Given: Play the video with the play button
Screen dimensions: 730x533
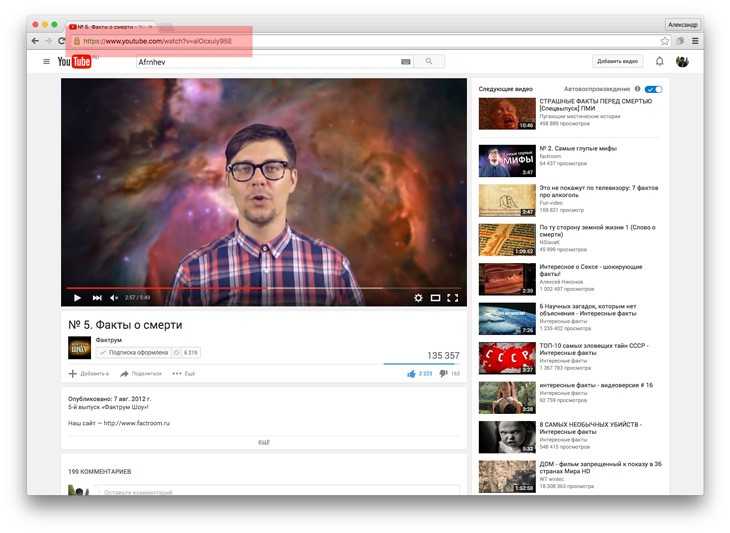Looking at the screenshot, I should coord(77,298).
